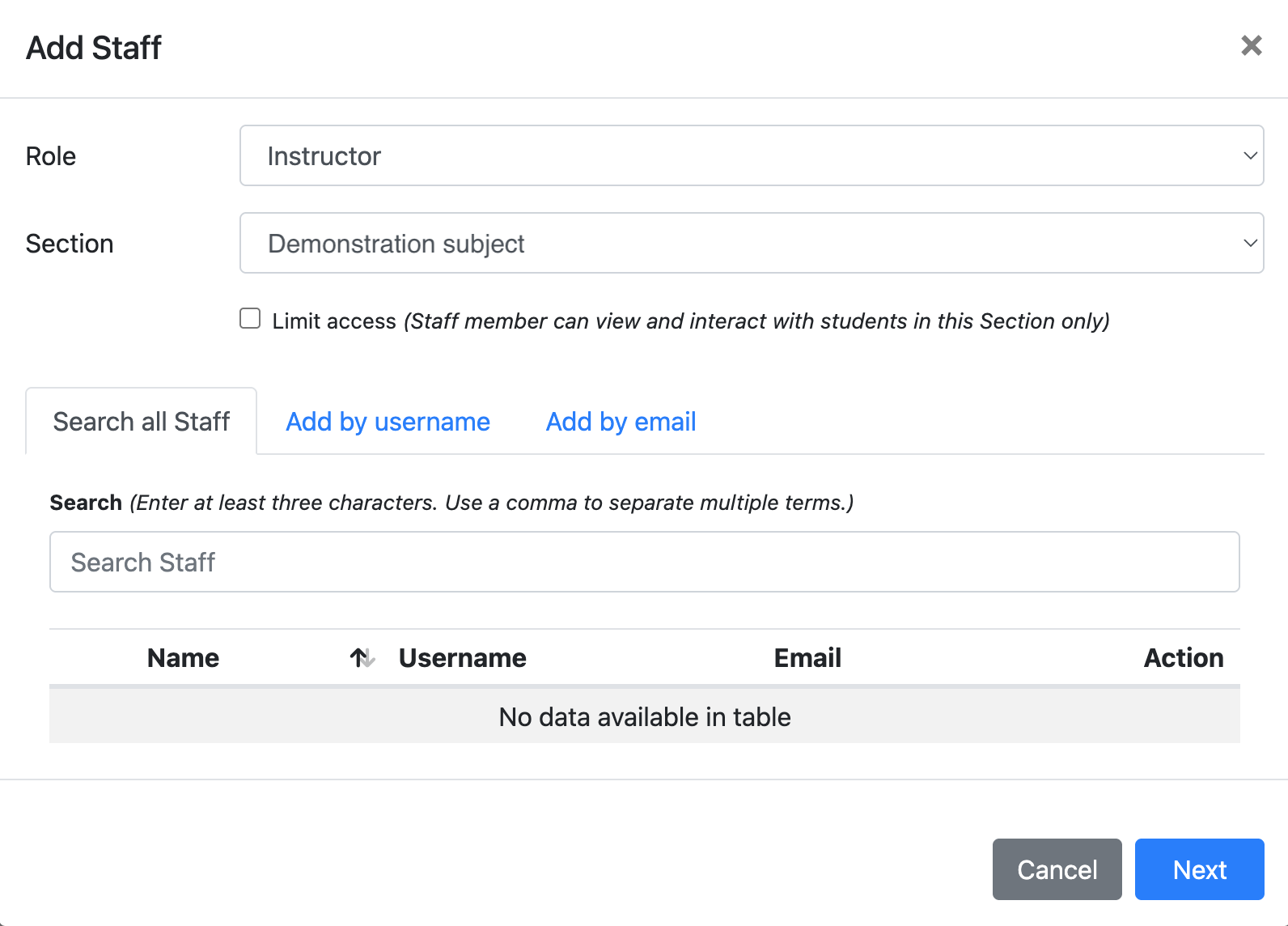Switch to the Add by email tab
The width and height of the screenshot is (1288, 926).
click(x=621, y=421)
